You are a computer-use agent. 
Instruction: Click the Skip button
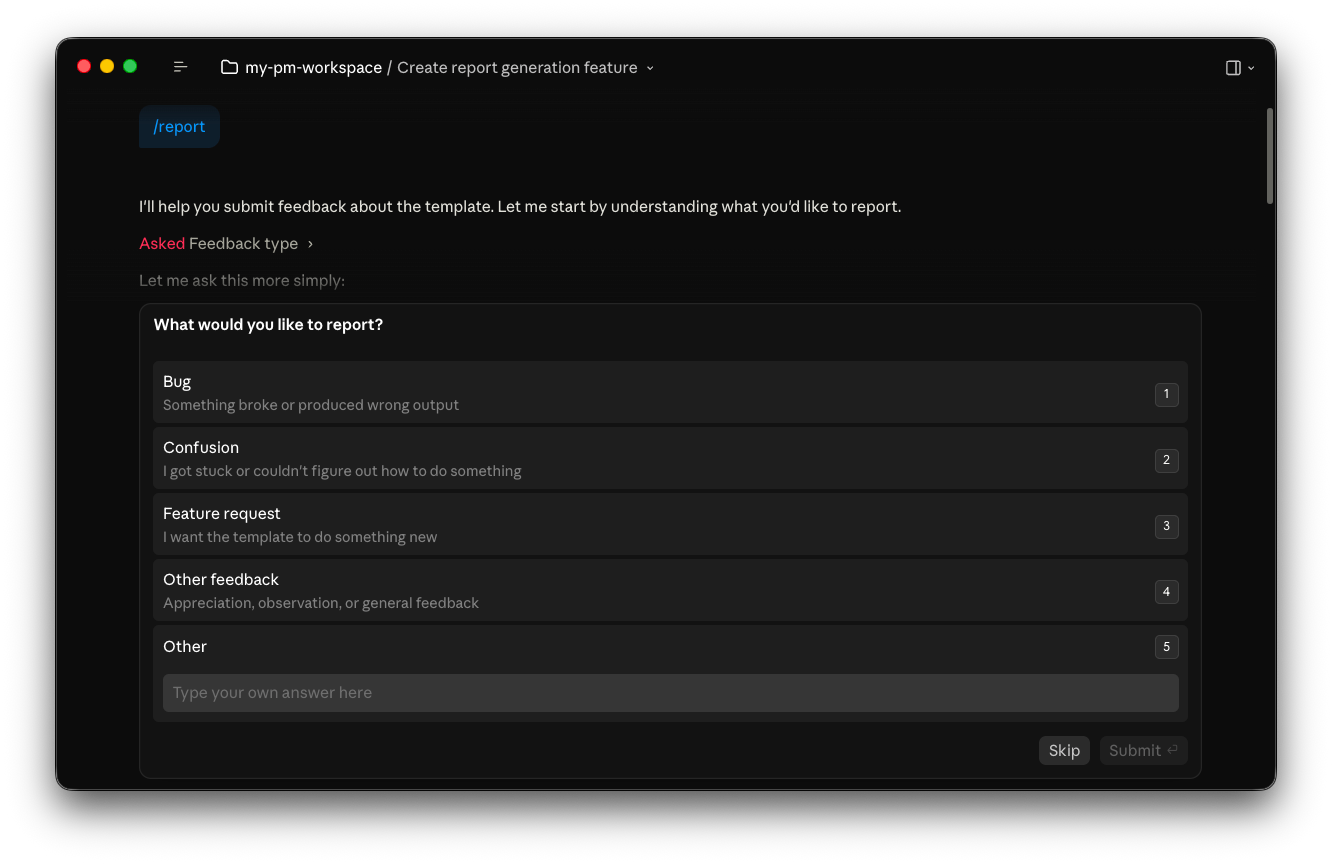[1064, 751]
